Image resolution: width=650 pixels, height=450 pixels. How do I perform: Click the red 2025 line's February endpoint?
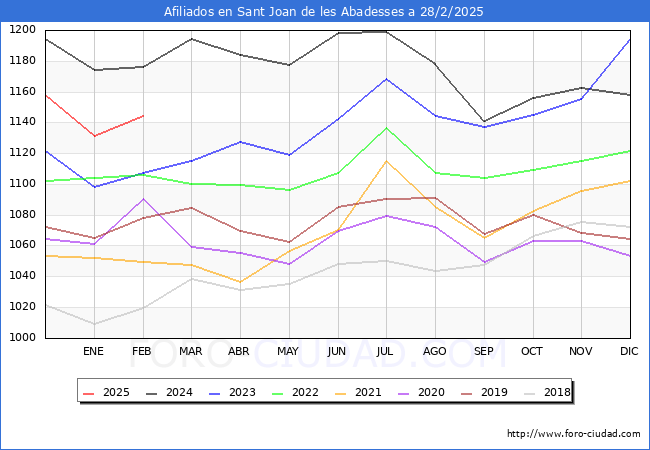143,116
